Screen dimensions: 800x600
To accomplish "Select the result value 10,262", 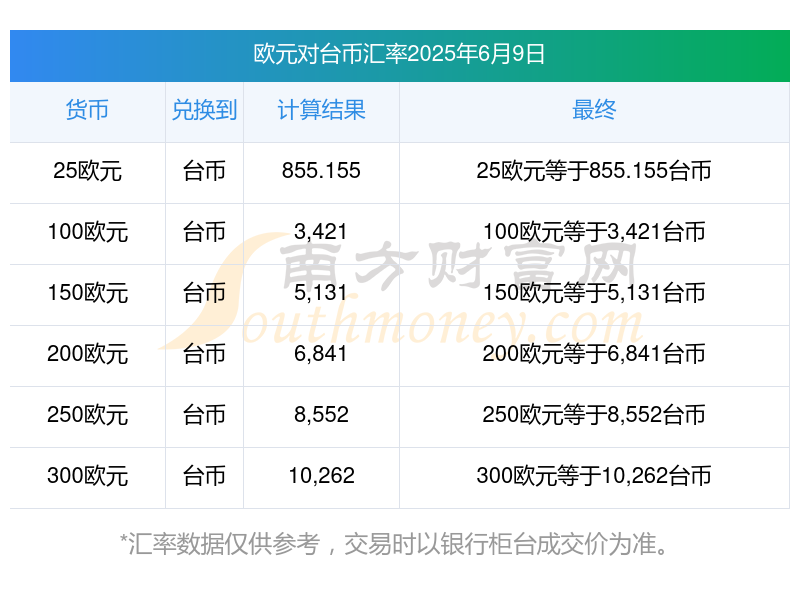I will (321, 476).
